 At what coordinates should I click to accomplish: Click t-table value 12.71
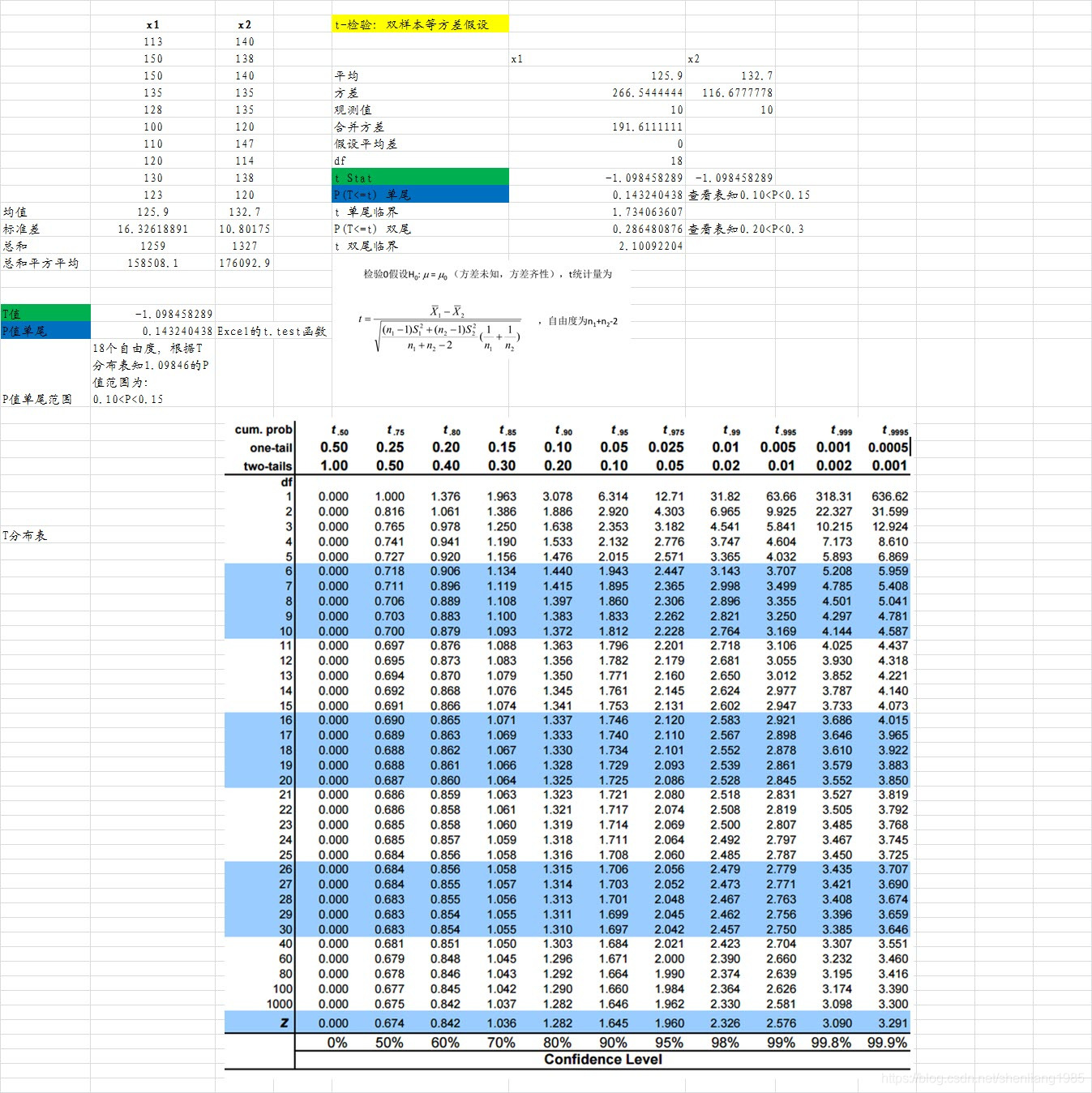coord(669,496)
